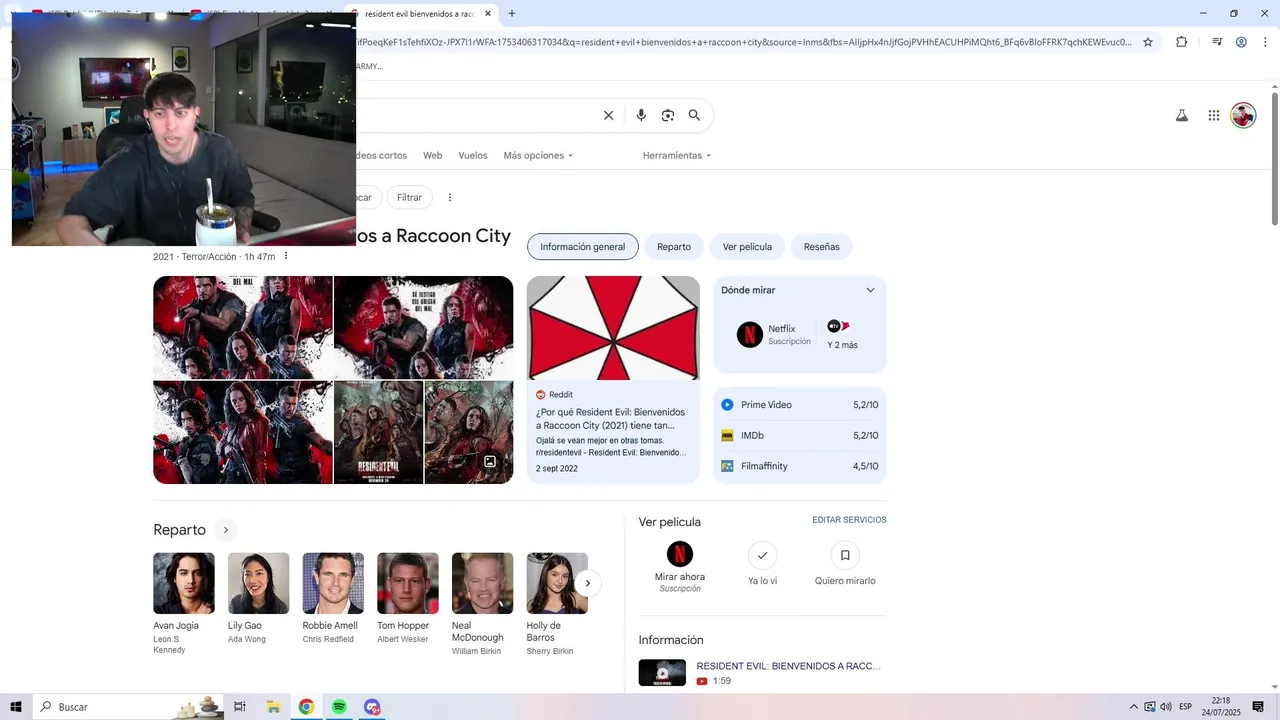The width and height of the screenshot is (1280, 720).
Task: Open the Herramientas dropdown
Action: (677, 156)
